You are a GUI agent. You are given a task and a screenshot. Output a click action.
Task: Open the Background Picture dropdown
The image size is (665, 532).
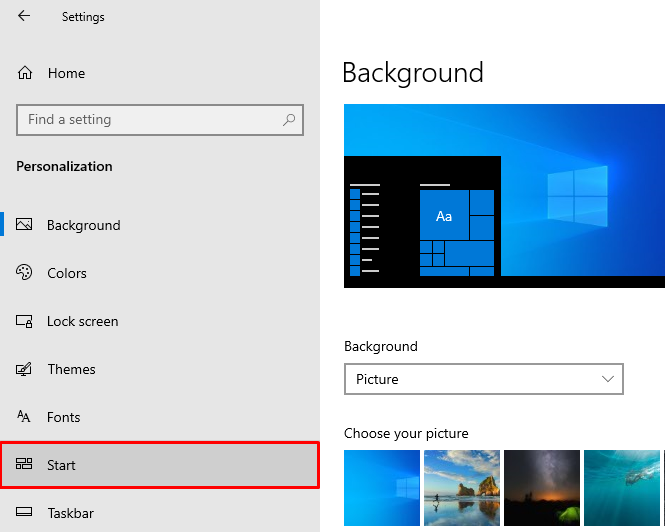483,379
